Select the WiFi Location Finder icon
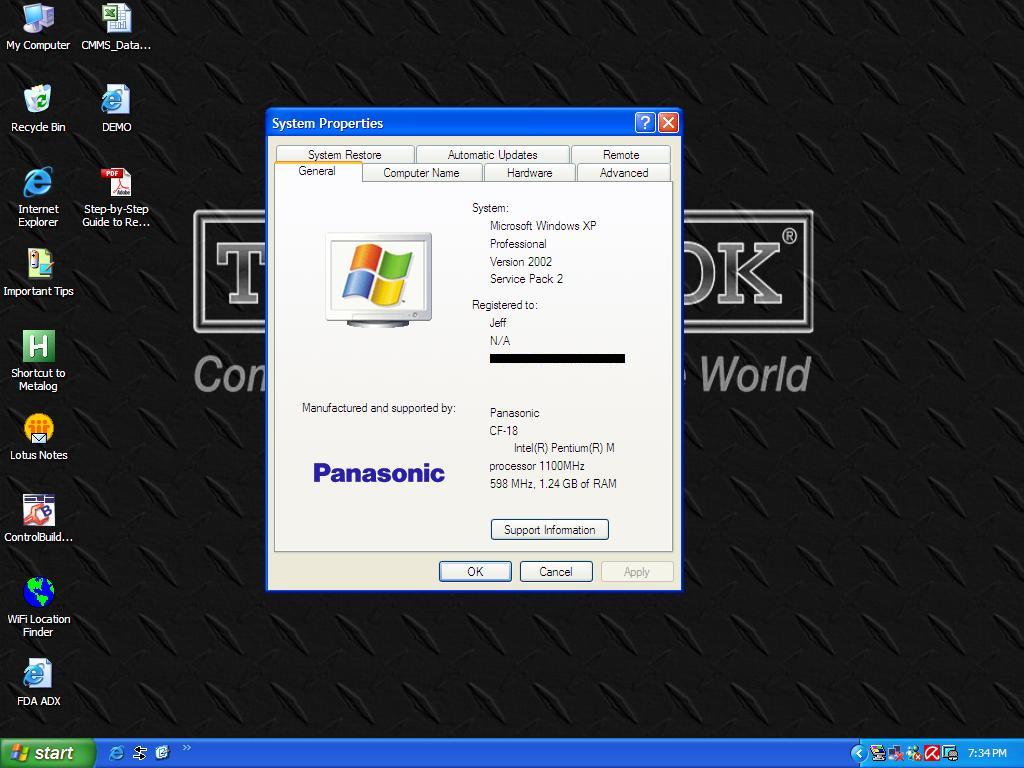This screenshot has height=768, width=1024. point(38,607)
